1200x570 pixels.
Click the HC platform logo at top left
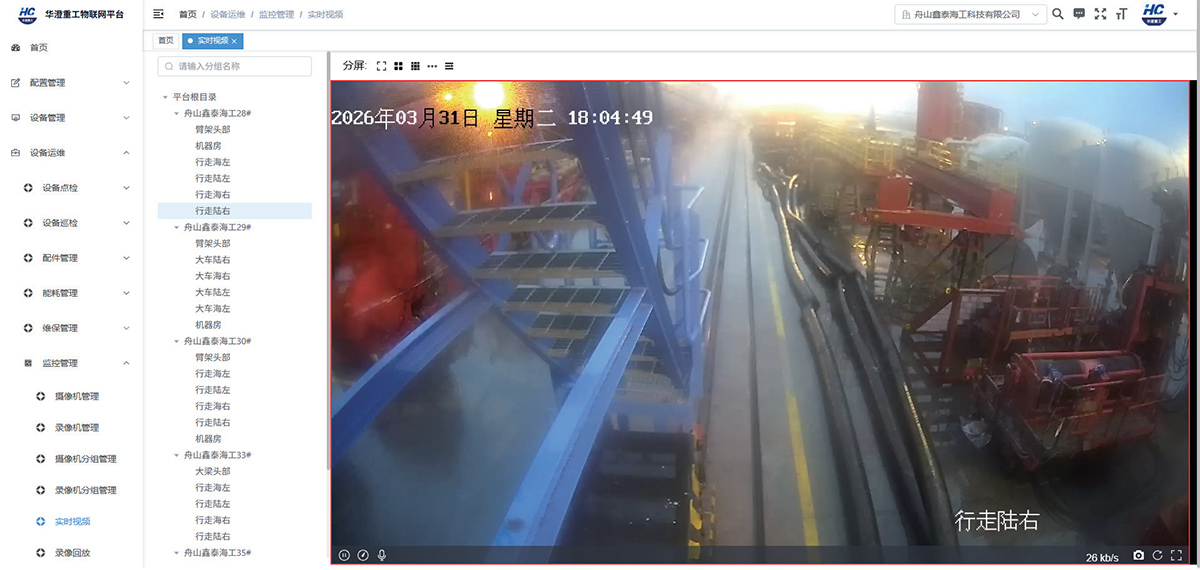pos(28,14)
